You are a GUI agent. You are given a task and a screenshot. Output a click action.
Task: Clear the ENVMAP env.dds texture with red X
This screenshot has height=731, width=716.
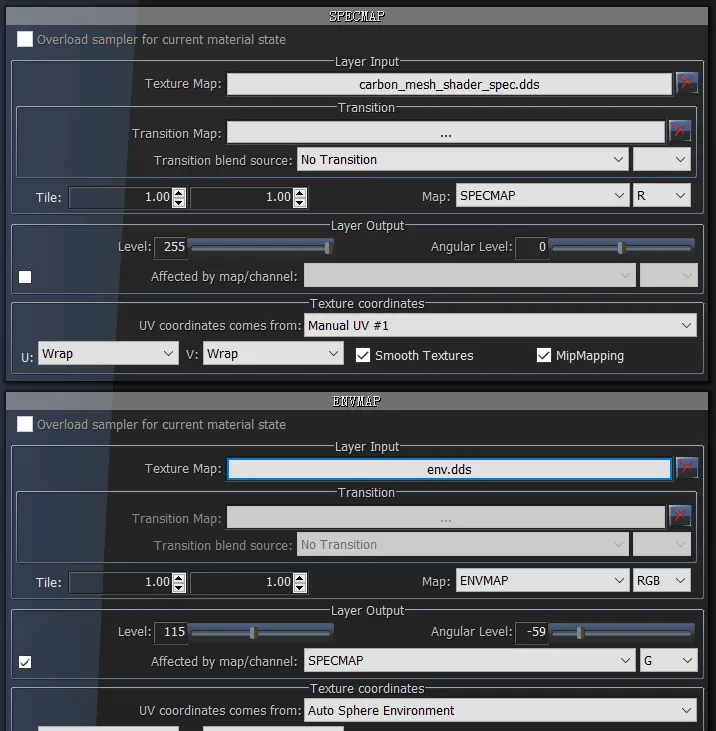(686, 468)
